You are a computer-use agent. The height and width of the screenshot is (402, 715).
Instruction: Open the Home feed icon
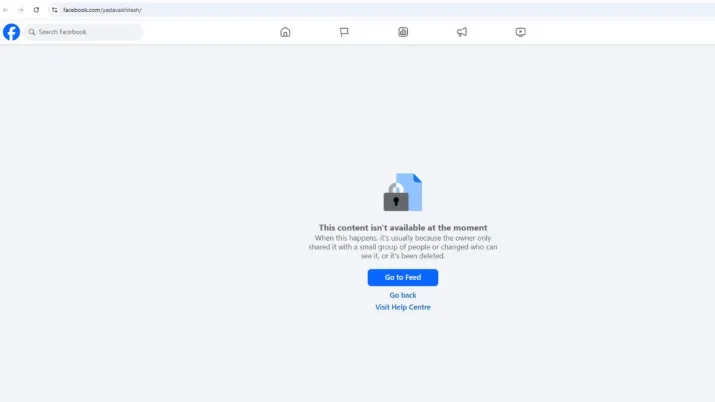click(285, 32)
